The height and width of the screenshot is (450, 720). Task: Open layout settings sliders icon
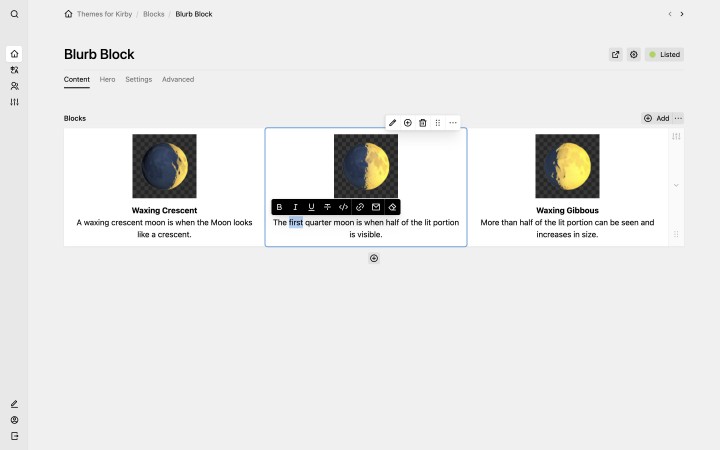(x=676, y=136)
